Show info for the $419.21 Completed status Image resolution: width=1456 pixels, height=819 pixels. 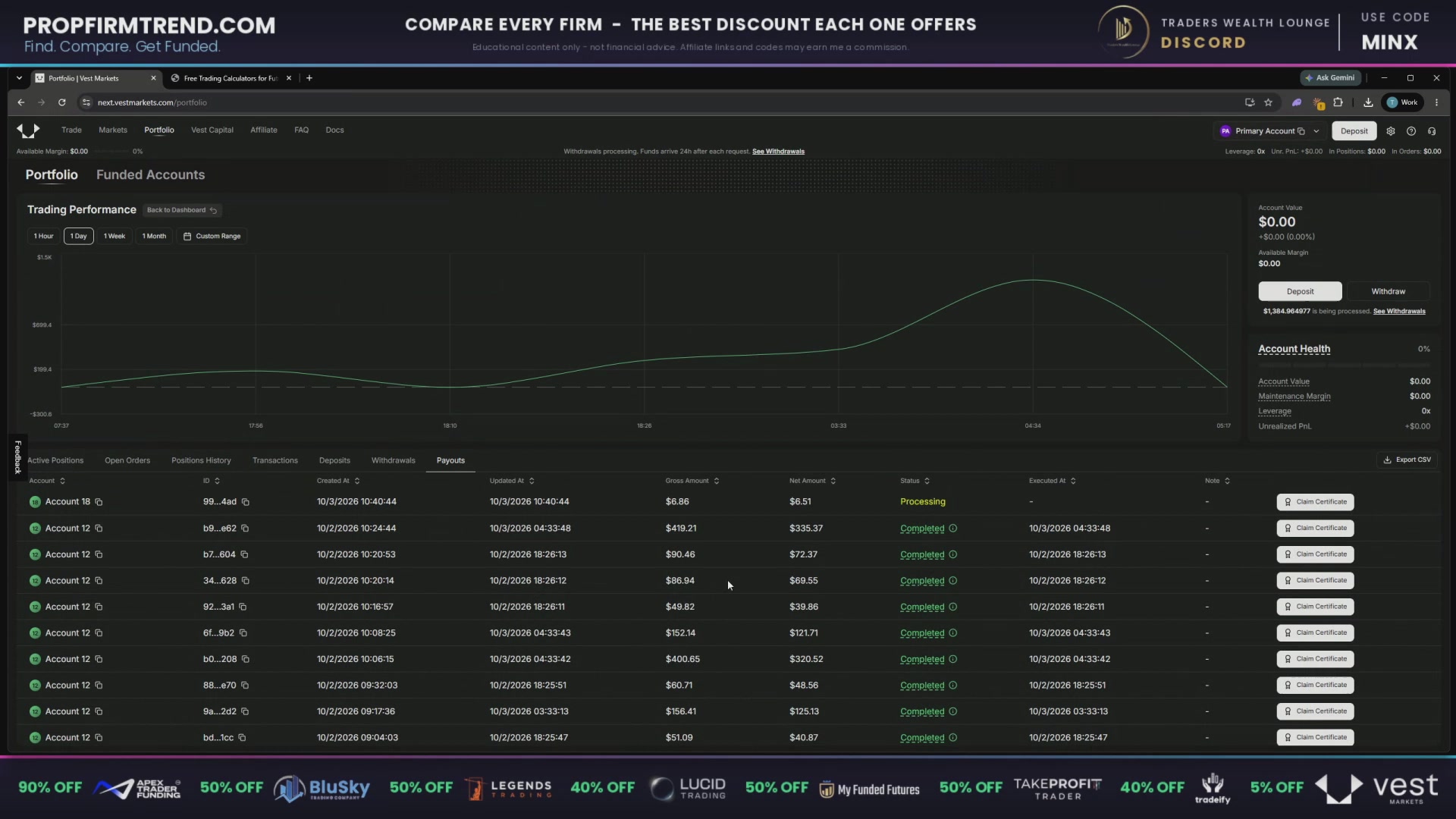[x=953, y=529]
